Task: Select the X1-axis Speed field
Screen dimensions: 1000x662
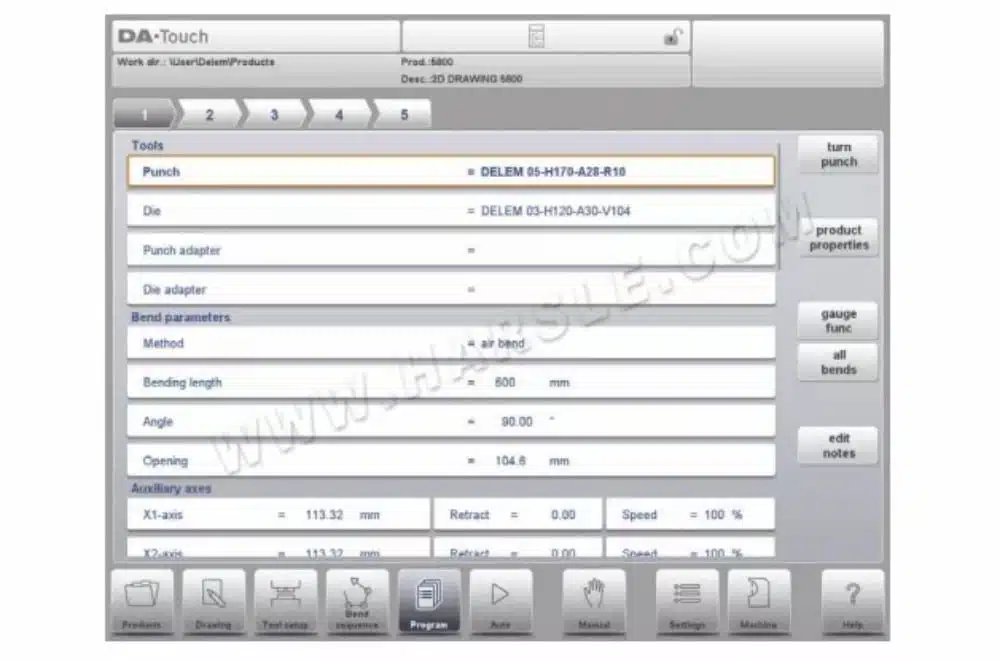Action: (690, 515)
